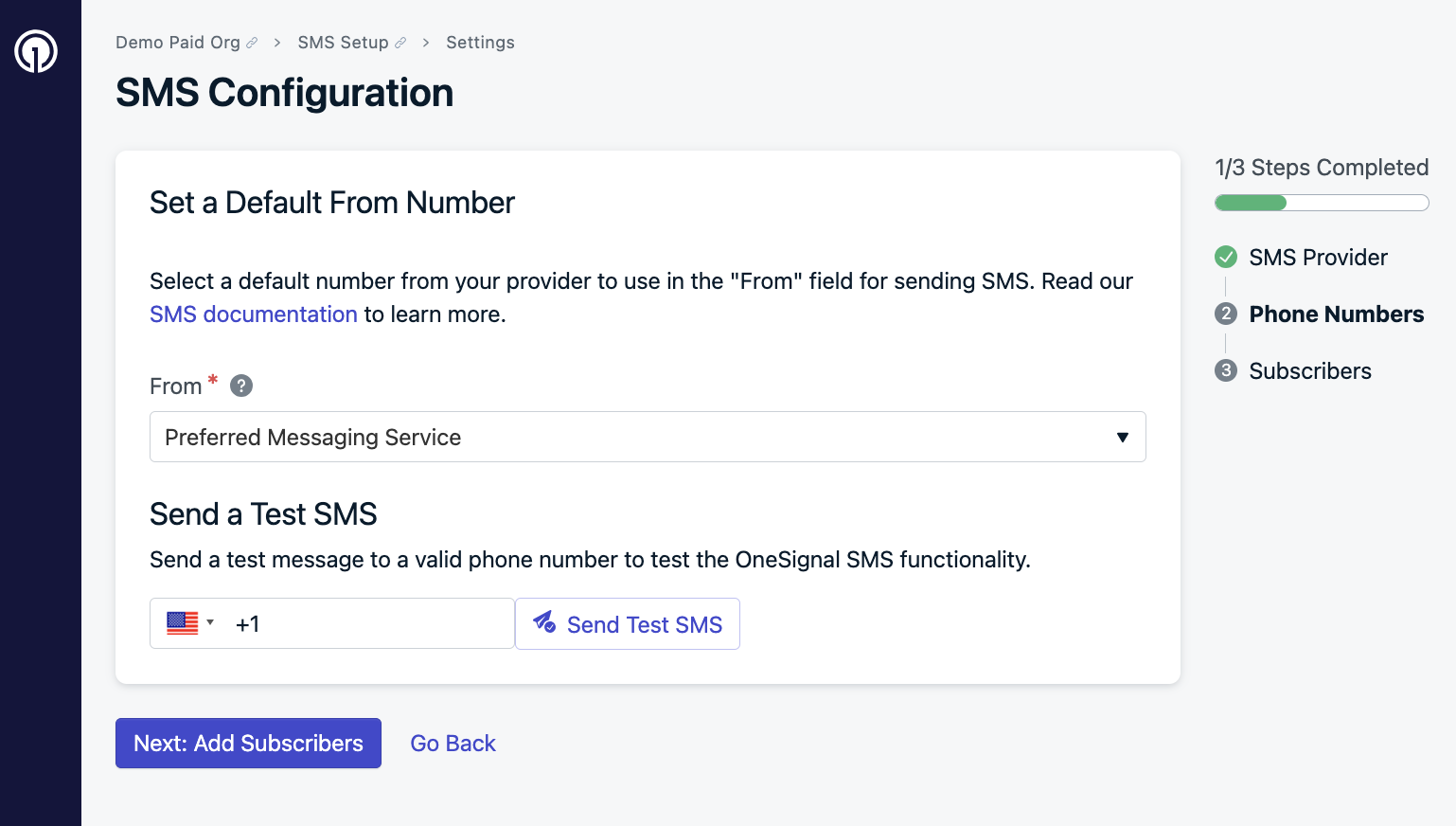Screen dimensions: 1456x826
Task: Click the paper plane icon on Send Test
Action: coord(544,622)
